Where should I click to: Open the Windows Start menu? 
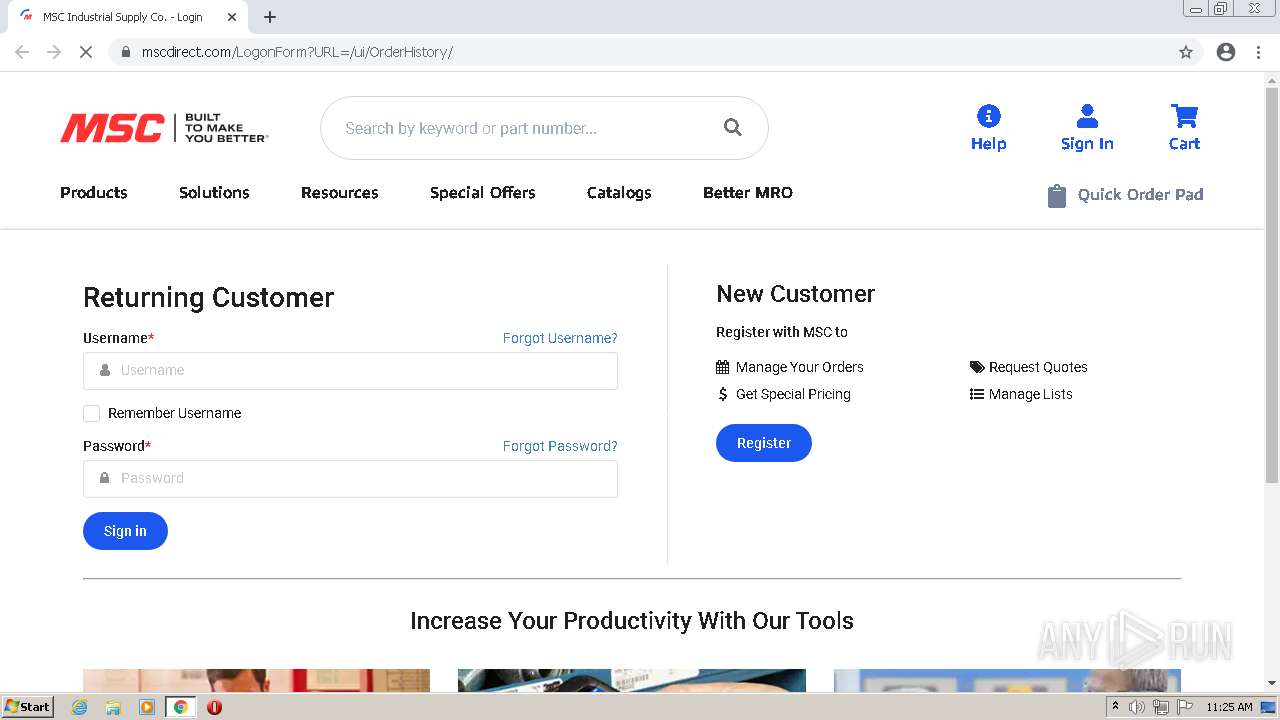(x=27, y=707)
